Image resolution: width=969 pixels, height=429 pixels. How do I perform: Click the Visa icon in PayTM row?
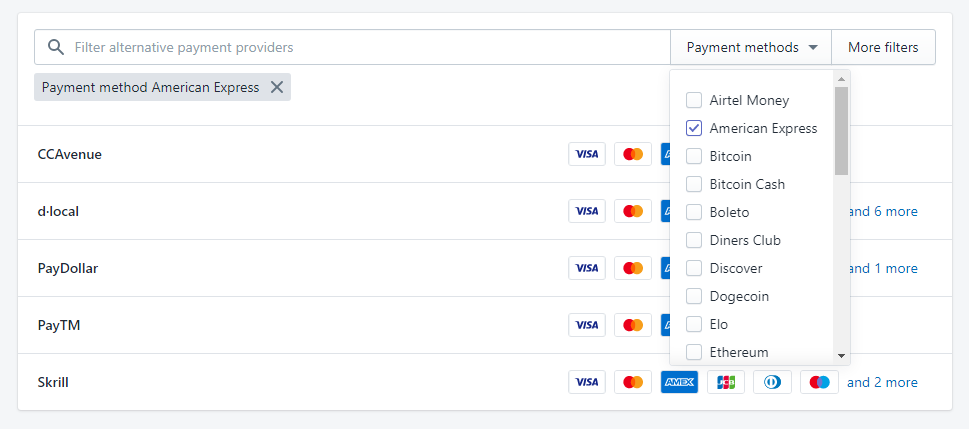tap(587, 325)
